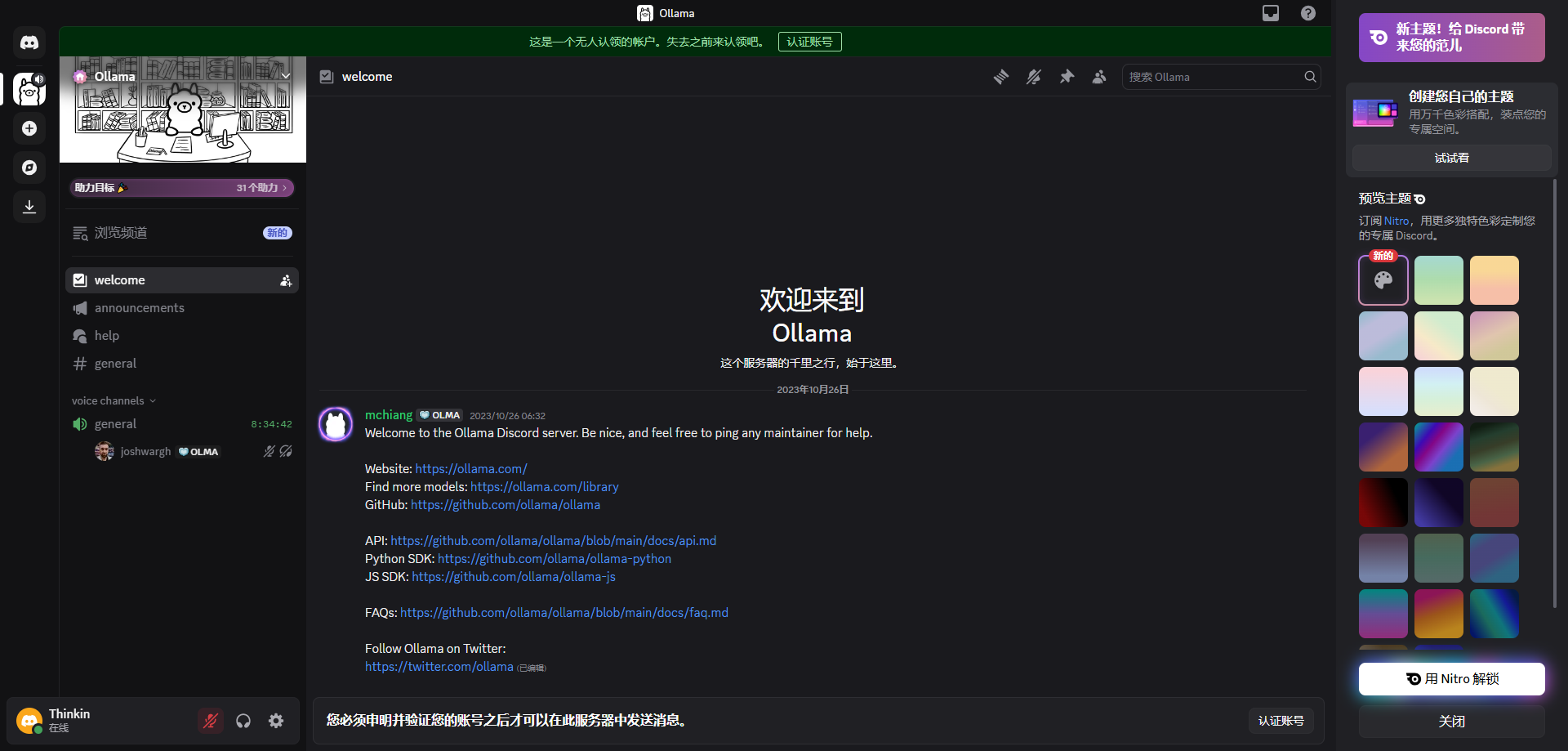Open the inbox icon in title bar
The image size is (1568, 751).
[1271, 13]
